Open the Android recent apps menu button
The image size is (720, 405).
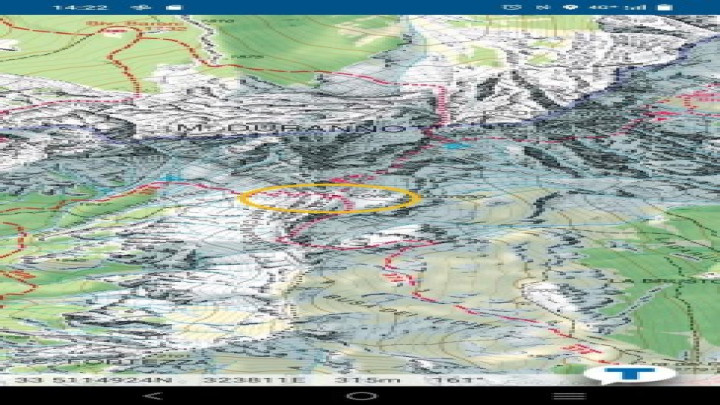(569, 396)
